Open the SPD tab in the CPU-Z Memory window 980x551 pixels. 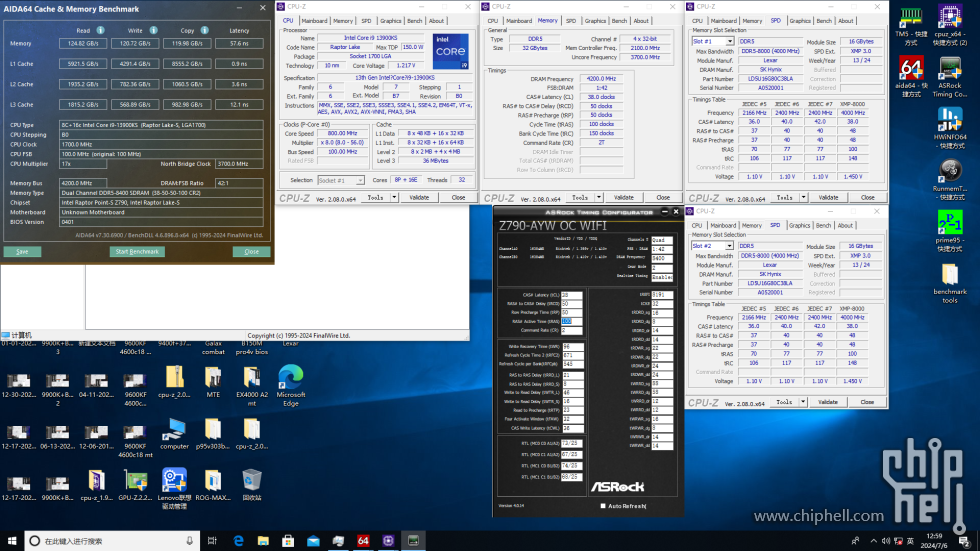(x=571, y=21)
